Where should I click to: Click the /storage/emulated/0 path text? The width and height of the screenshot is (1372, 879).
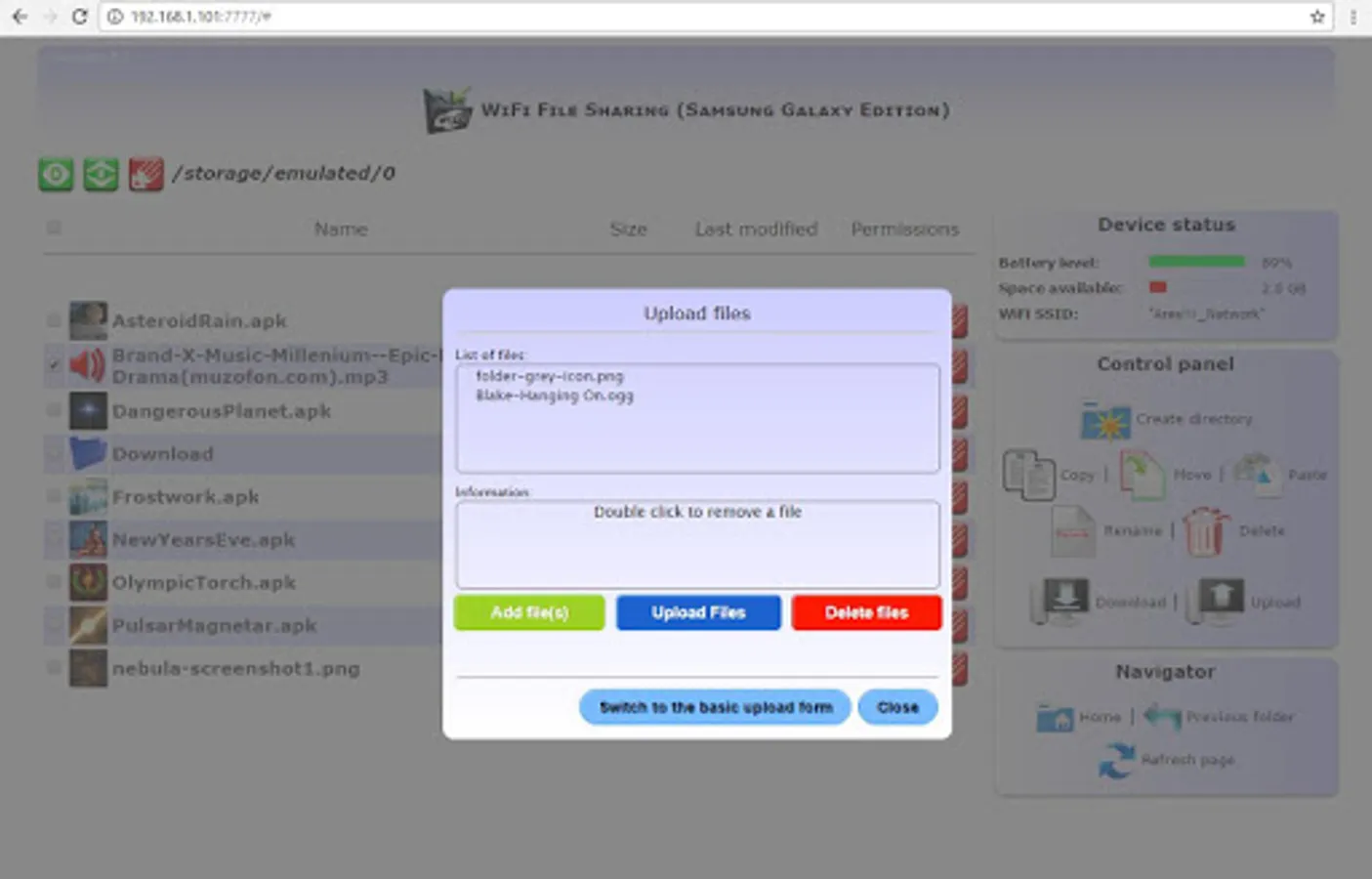click(283, 173)
